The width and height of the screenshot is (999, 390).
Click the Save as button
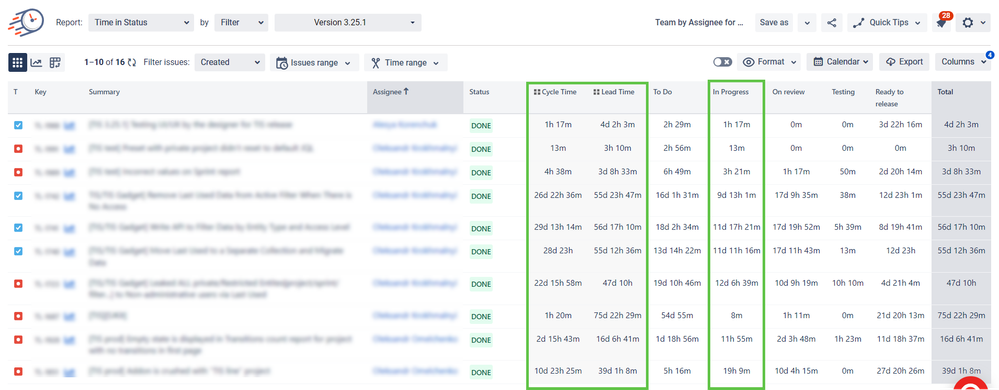pos(774,22)
